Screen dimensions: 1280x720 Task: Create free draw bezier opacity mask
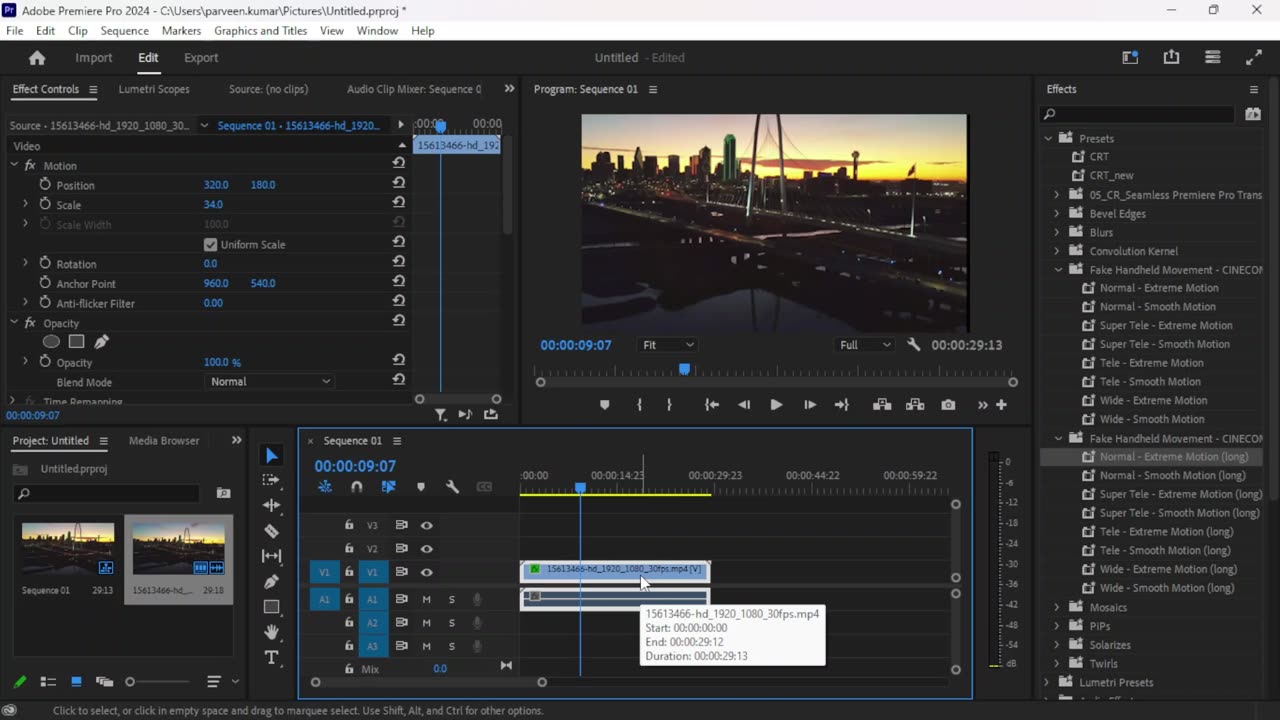(101, 342)
